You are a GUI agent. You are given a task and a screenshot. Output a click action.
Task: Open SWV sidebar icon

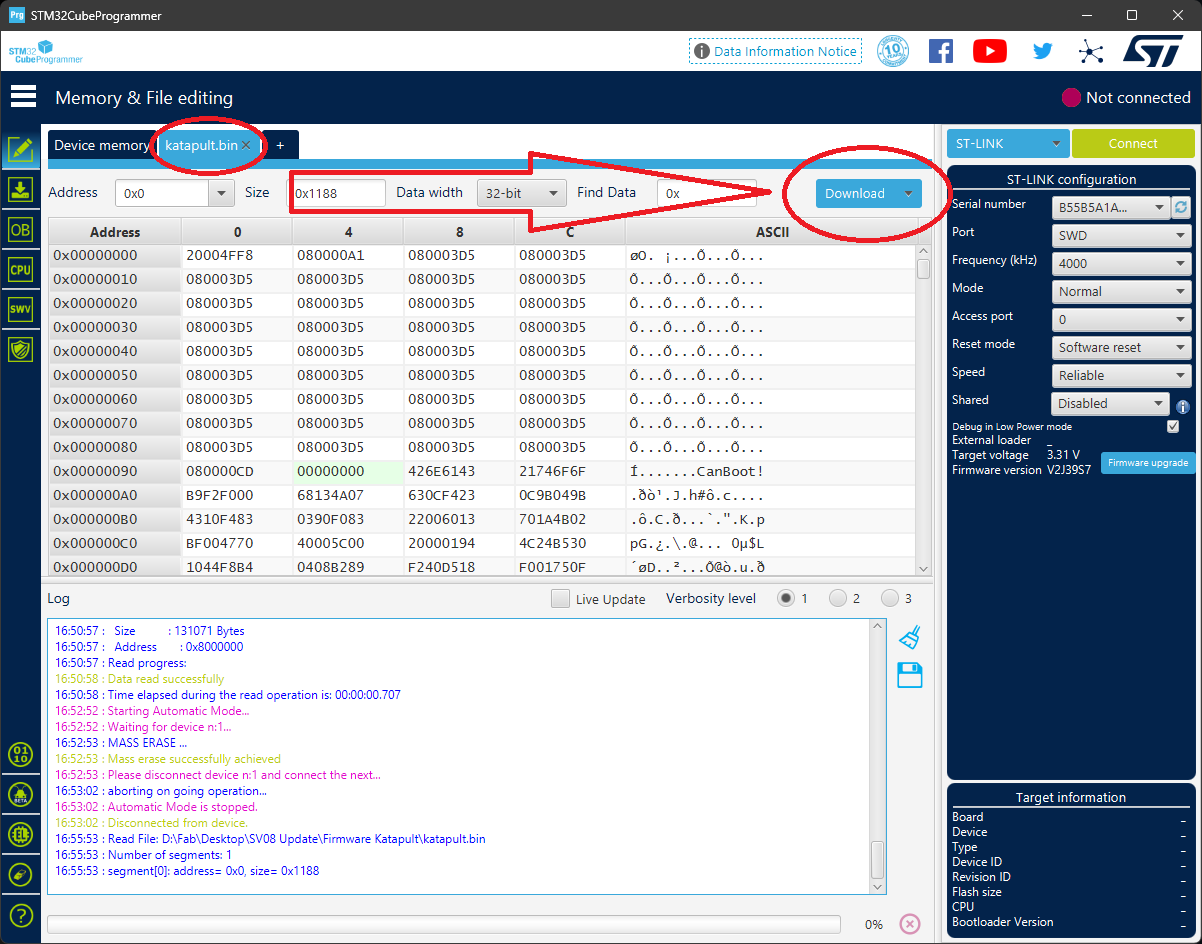pyautogui.click(x=20, y=309)
